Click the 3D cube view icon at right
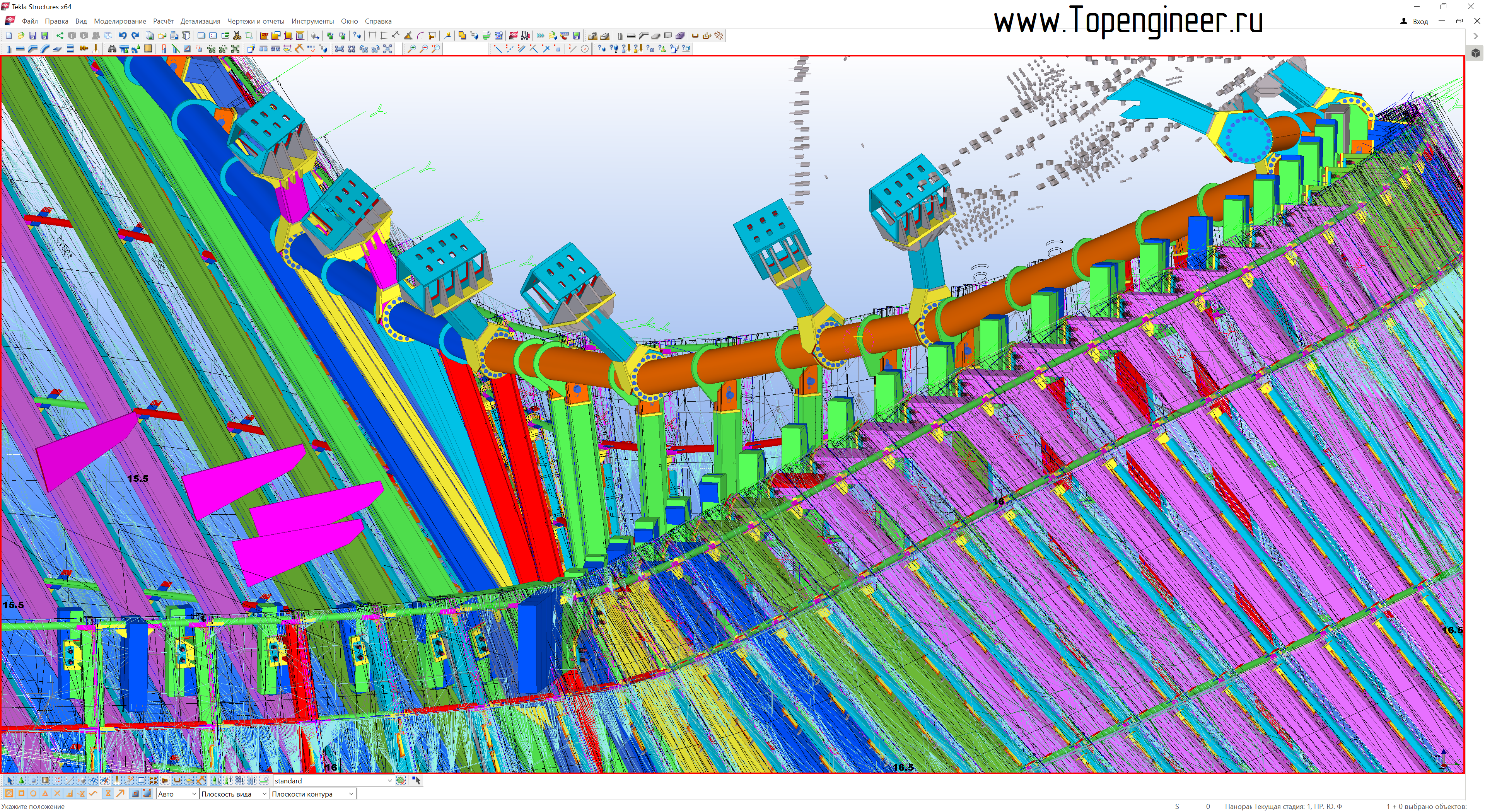The image size is (1485, 812). (1475, 53)
